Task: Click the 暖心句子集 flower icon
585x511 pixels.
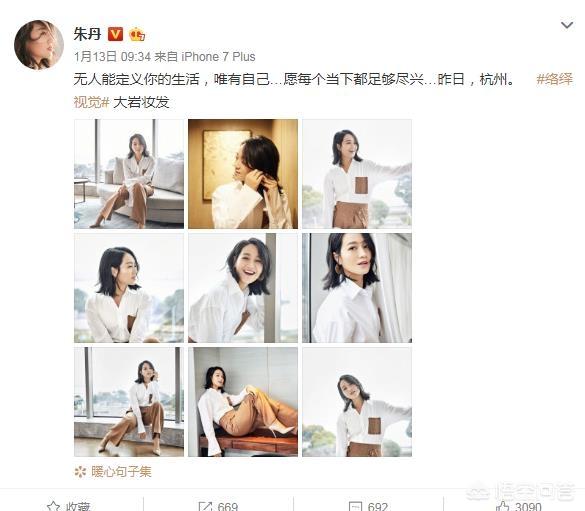Action: [80, 472]
